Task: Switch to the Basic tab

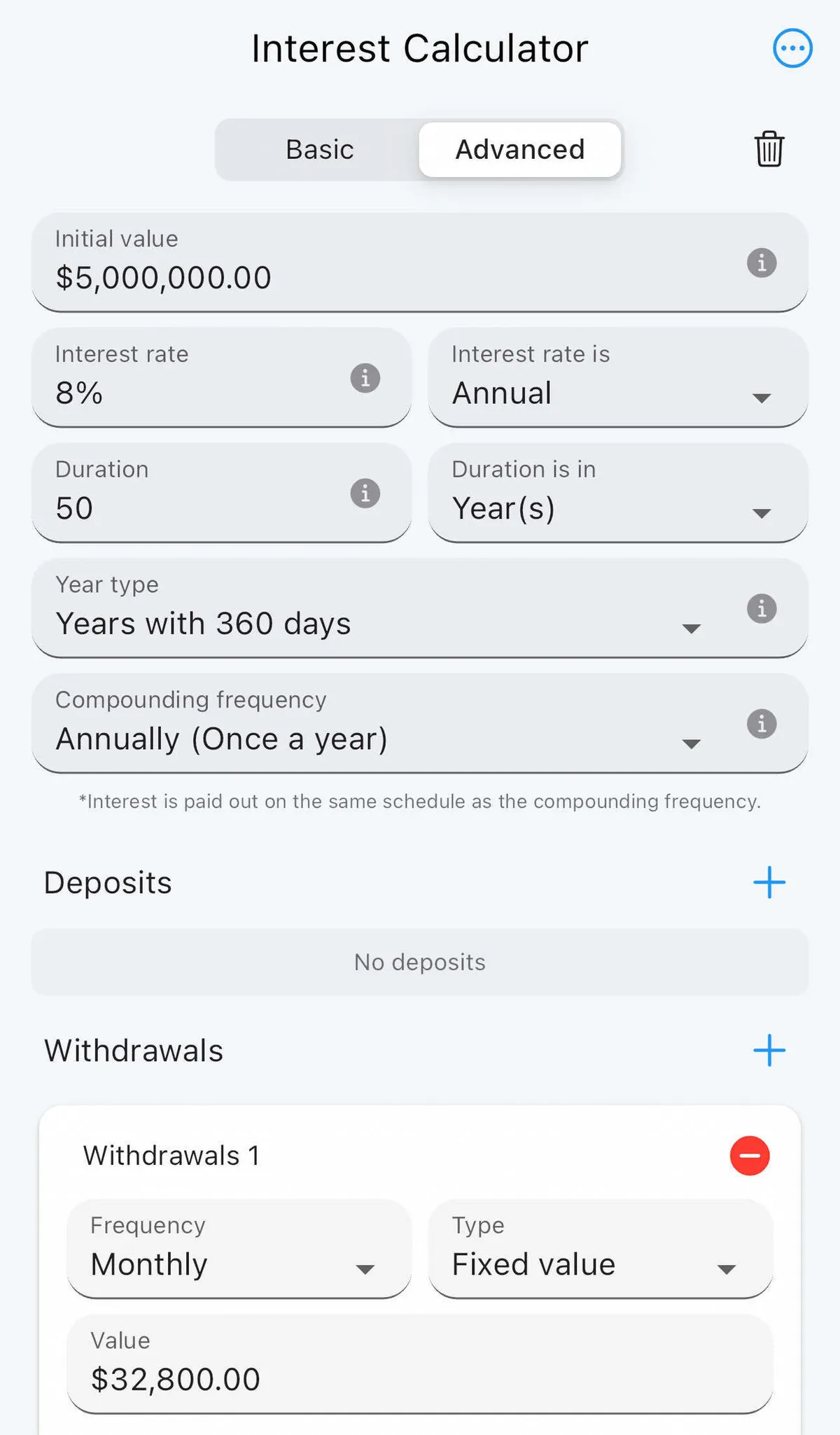Action: (x=319, y=150)
